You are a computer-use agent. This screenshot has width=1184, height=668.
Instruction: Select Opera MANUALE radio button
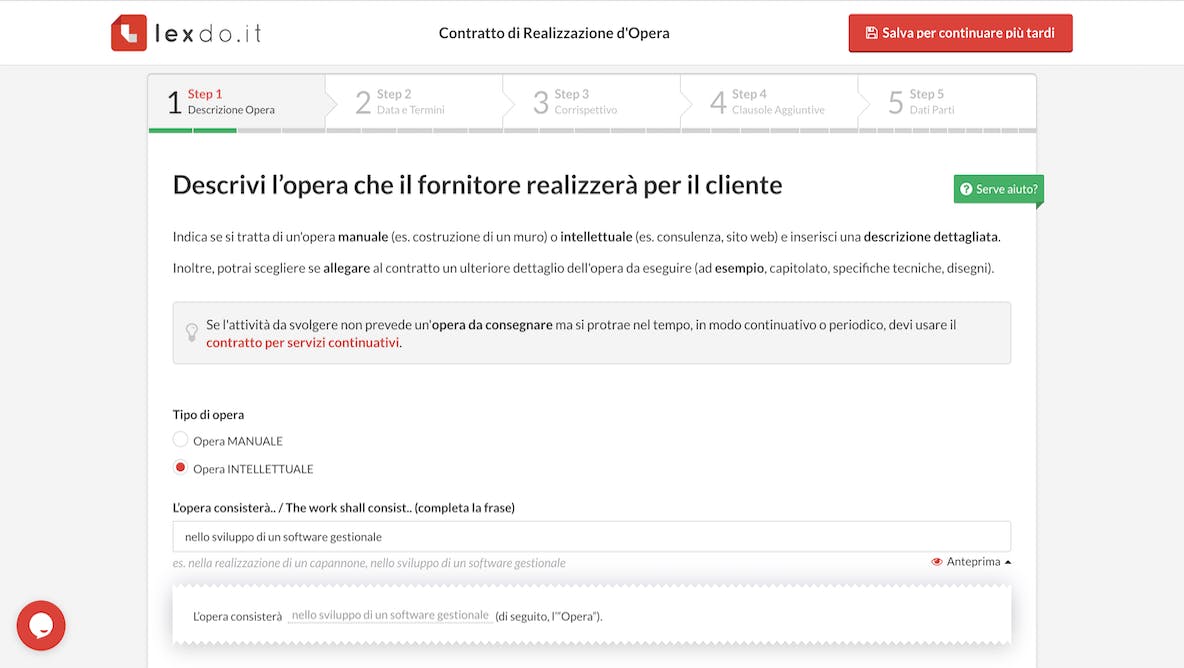coord(181,440)
